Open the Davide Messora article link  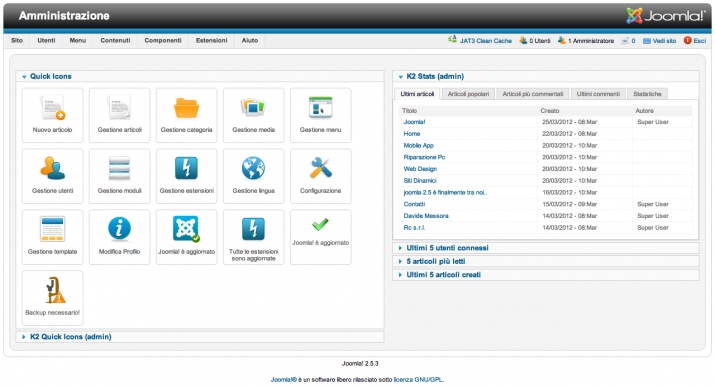(x=426, y=216)
